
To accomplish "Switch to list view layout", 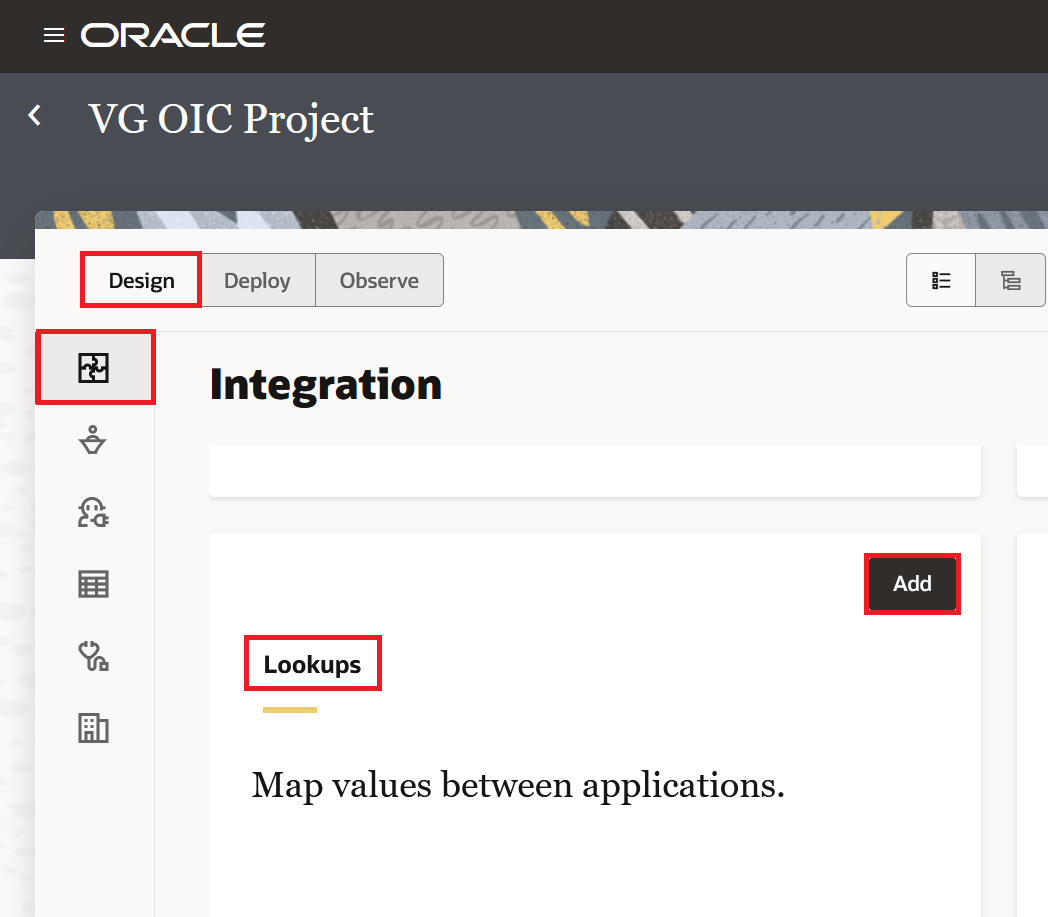I will (x=941, y=281).
